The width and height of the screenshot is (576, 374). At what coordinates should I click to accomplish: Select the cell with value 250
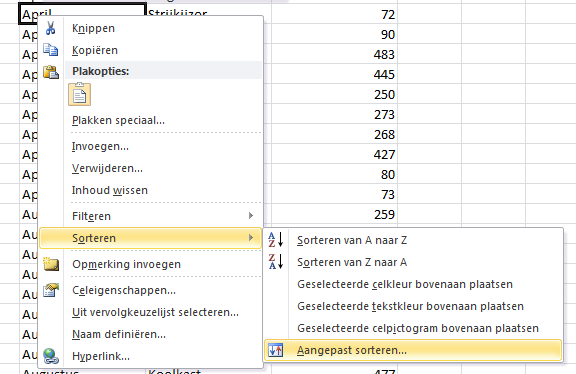point(334,94)
